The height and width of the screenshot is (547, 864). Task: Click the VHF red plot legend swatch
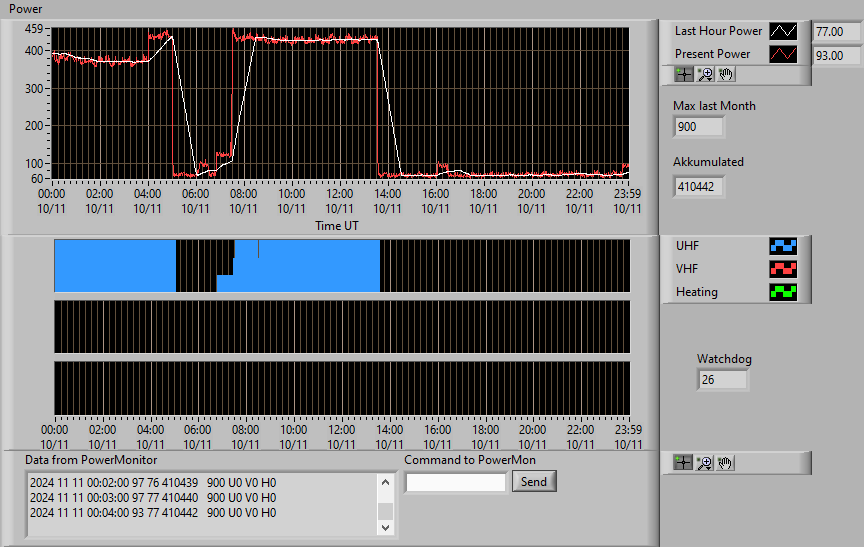point(783,269)
